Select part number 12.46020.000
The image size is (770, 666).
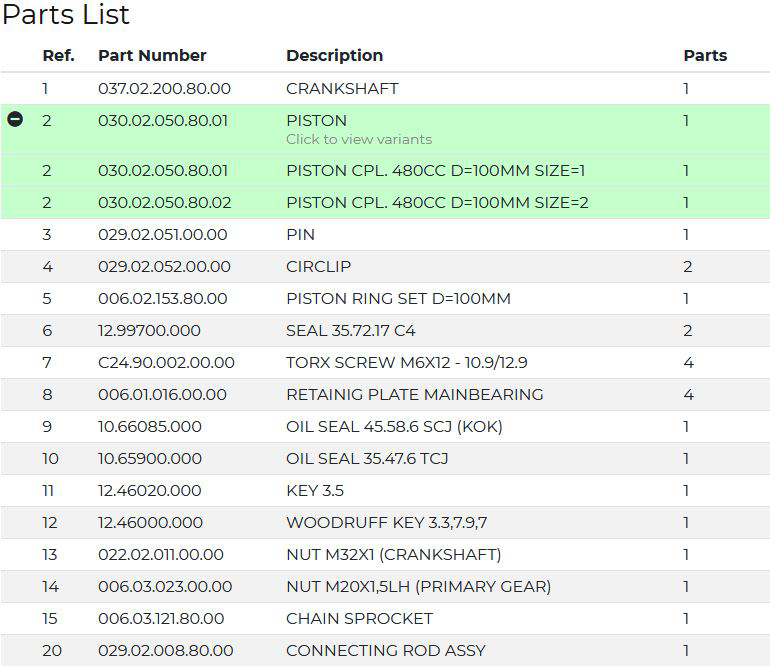[x=150, y=490]
